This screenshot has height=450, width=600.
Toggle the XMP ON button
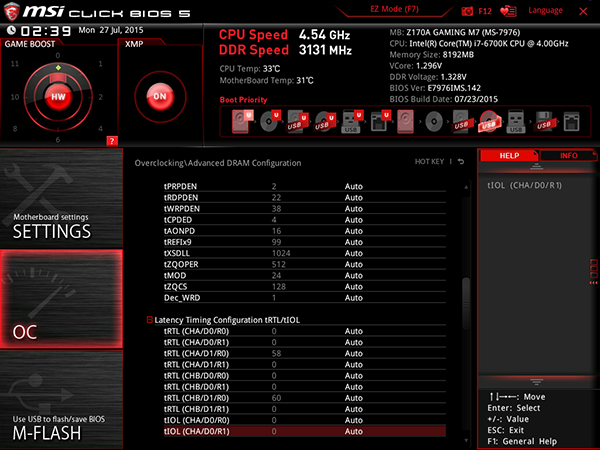click(160, 96)
